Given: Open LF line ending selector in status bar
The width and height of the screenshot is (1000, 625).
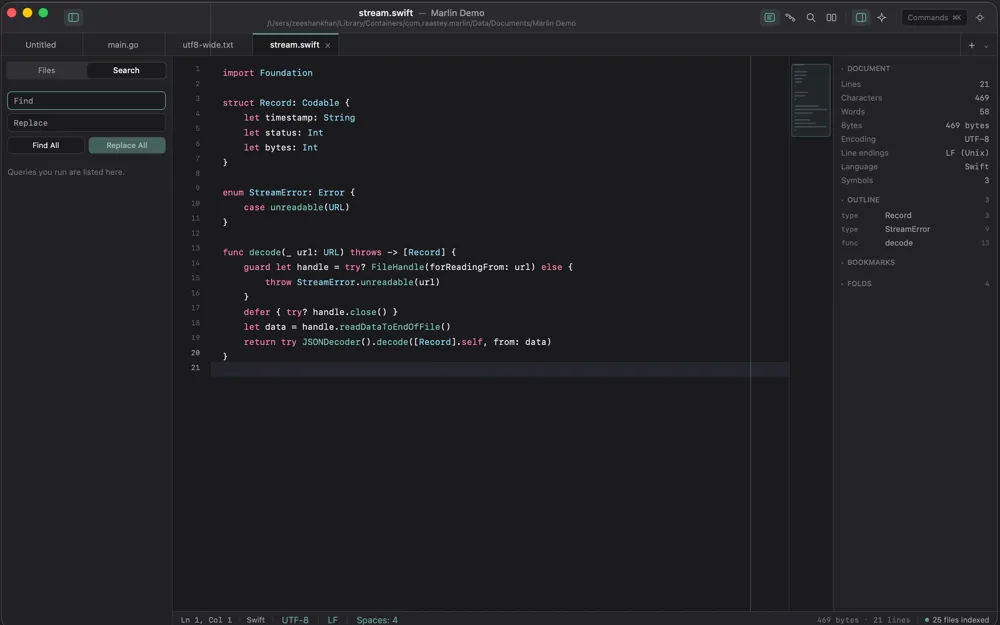Looking at the screenshot, I should [x=333, y=620].
